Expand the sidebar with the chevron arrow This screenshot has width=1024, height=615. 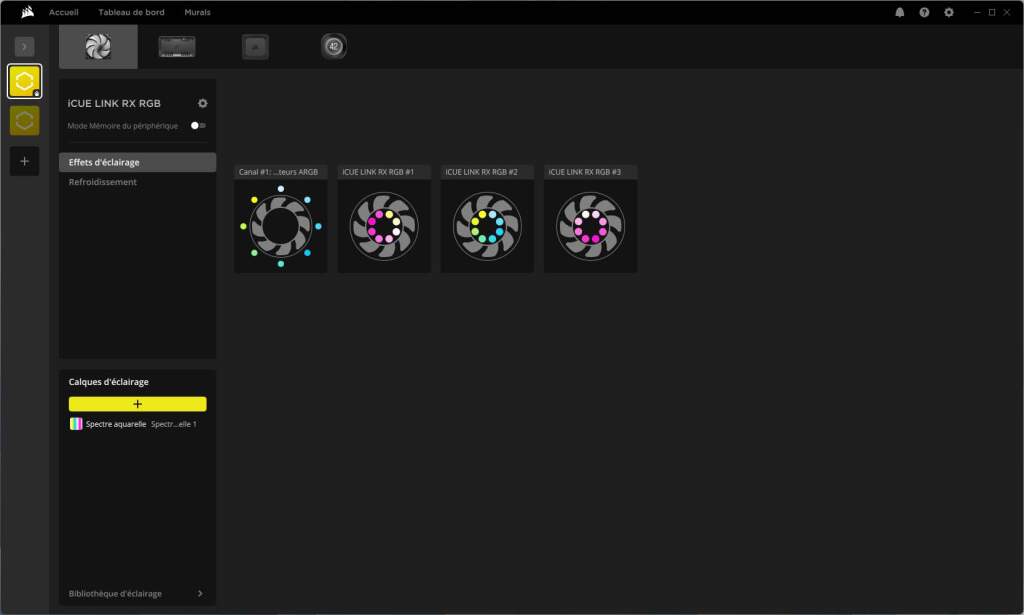click(24, 46)
